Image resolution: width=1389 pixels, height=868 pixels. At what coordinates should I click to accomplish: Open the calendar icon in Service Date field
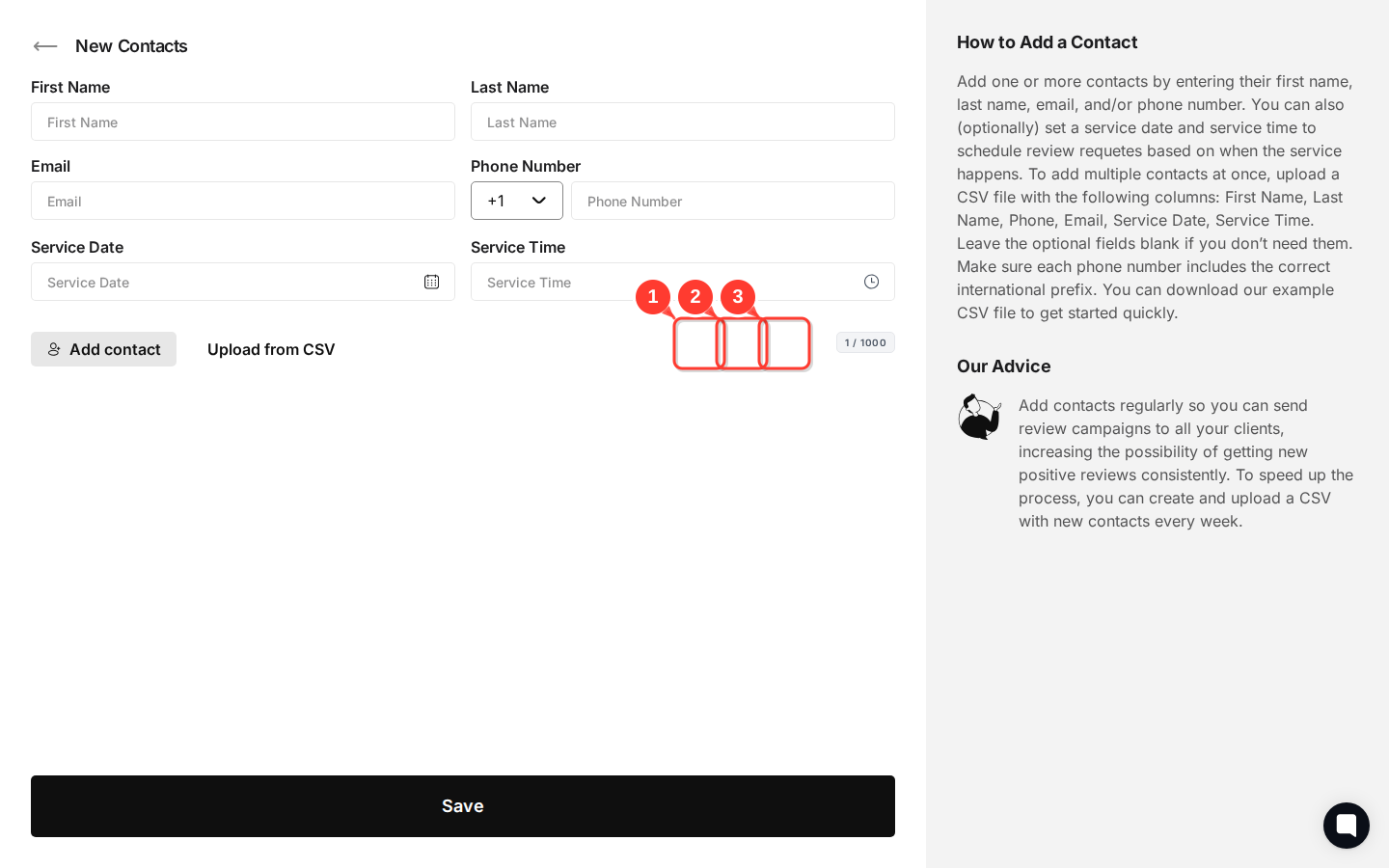[x=431, y=282]
